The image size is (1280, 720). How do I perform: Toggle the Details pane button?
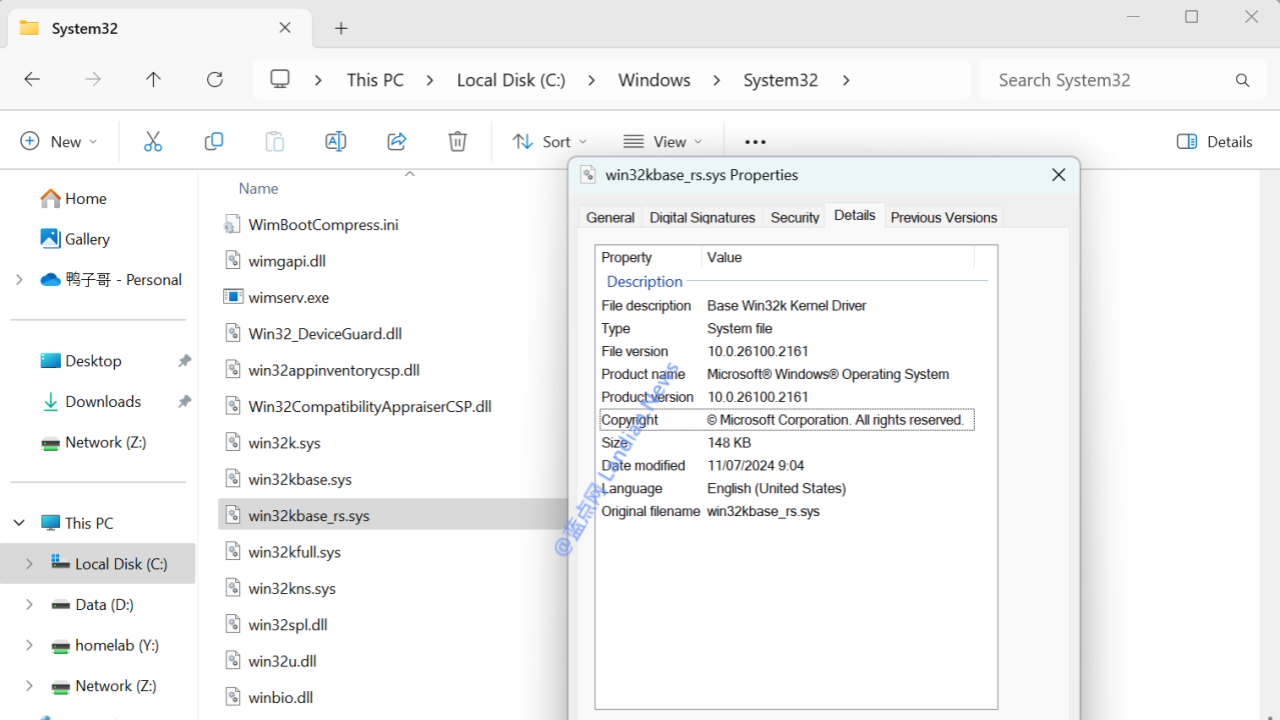coord(1215,142)
